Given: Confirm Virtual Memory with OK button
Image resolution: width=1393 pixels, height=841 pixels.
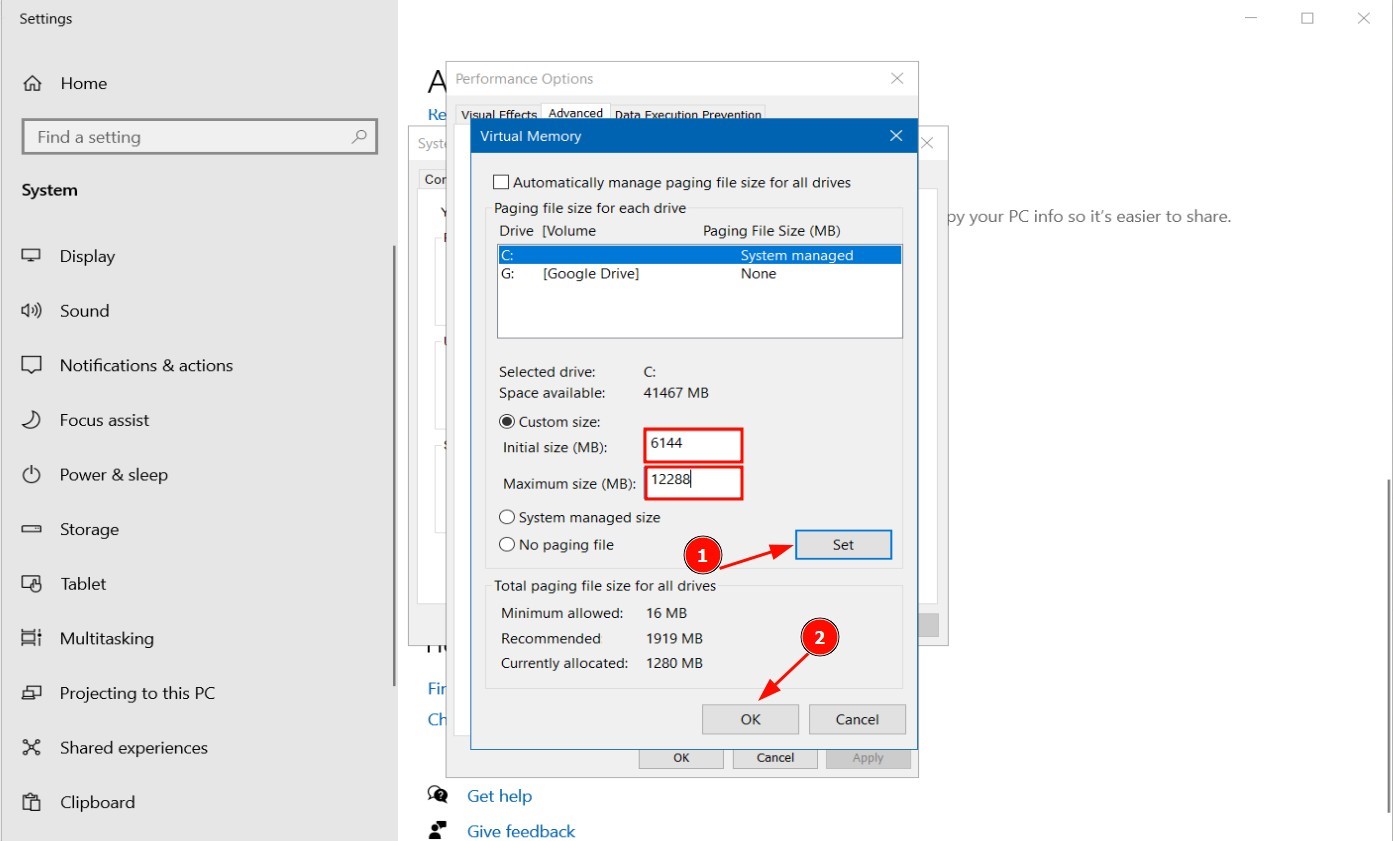Looking at the screenshot, I should tap(750, 719).
